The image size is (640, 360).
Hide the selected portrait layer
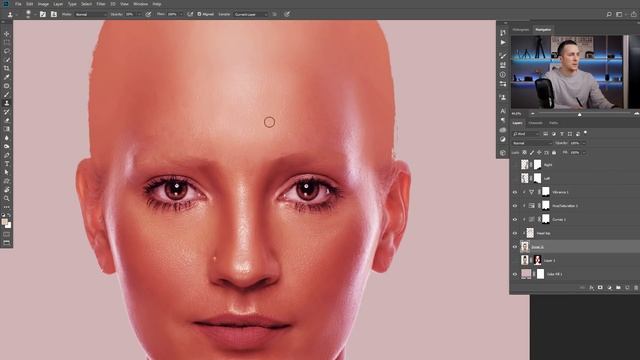tap(515, 247)
